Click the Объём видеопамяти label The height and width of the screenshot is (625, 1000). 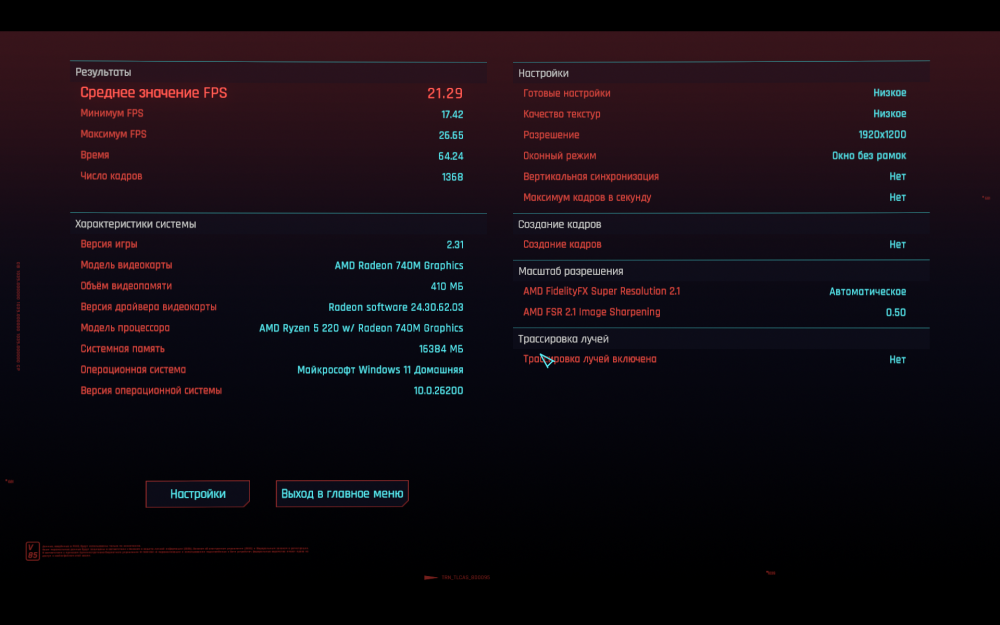click(x=126, y=286)
